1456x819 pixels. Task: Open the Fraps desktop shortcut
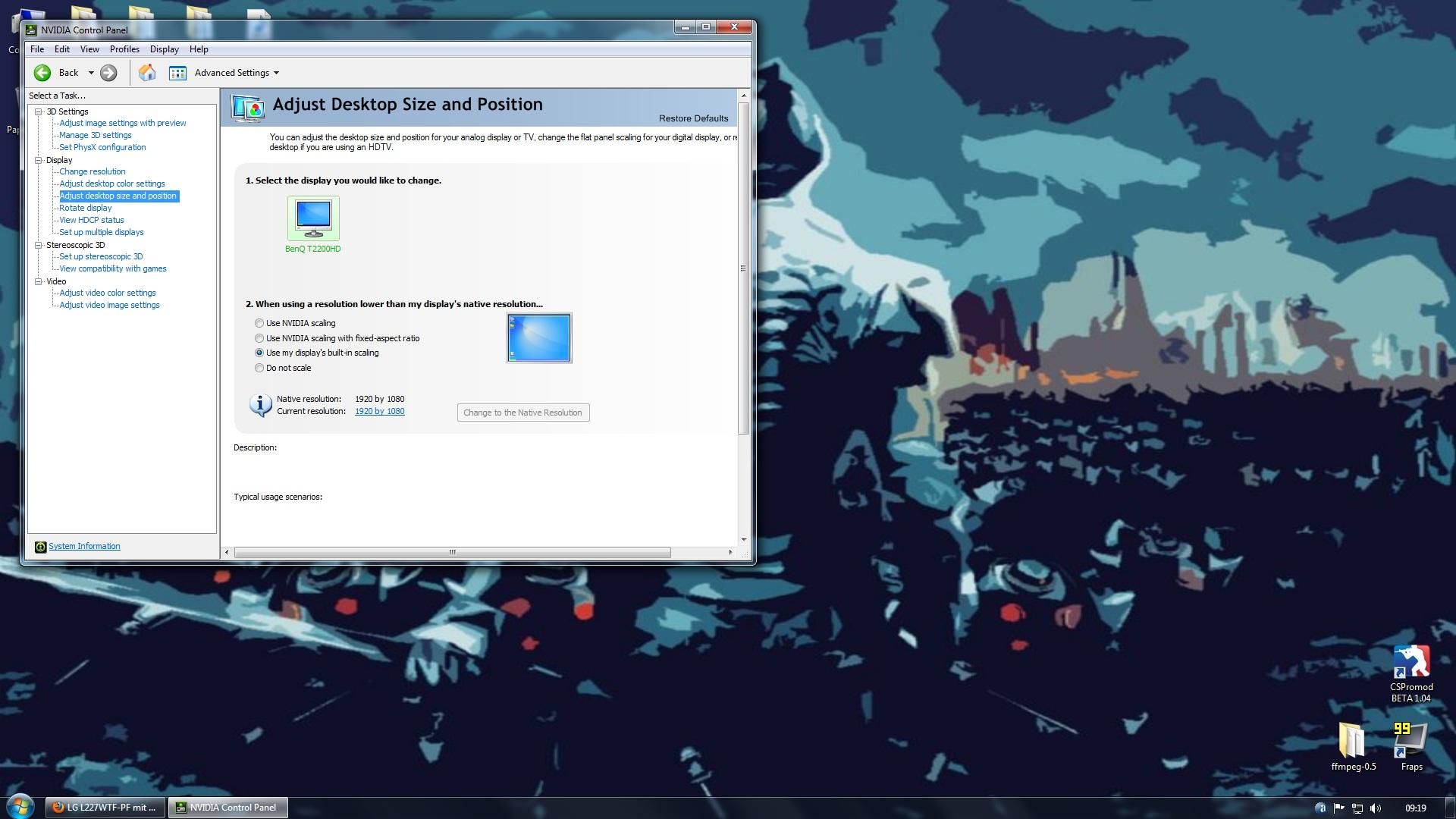point(1410,747)
